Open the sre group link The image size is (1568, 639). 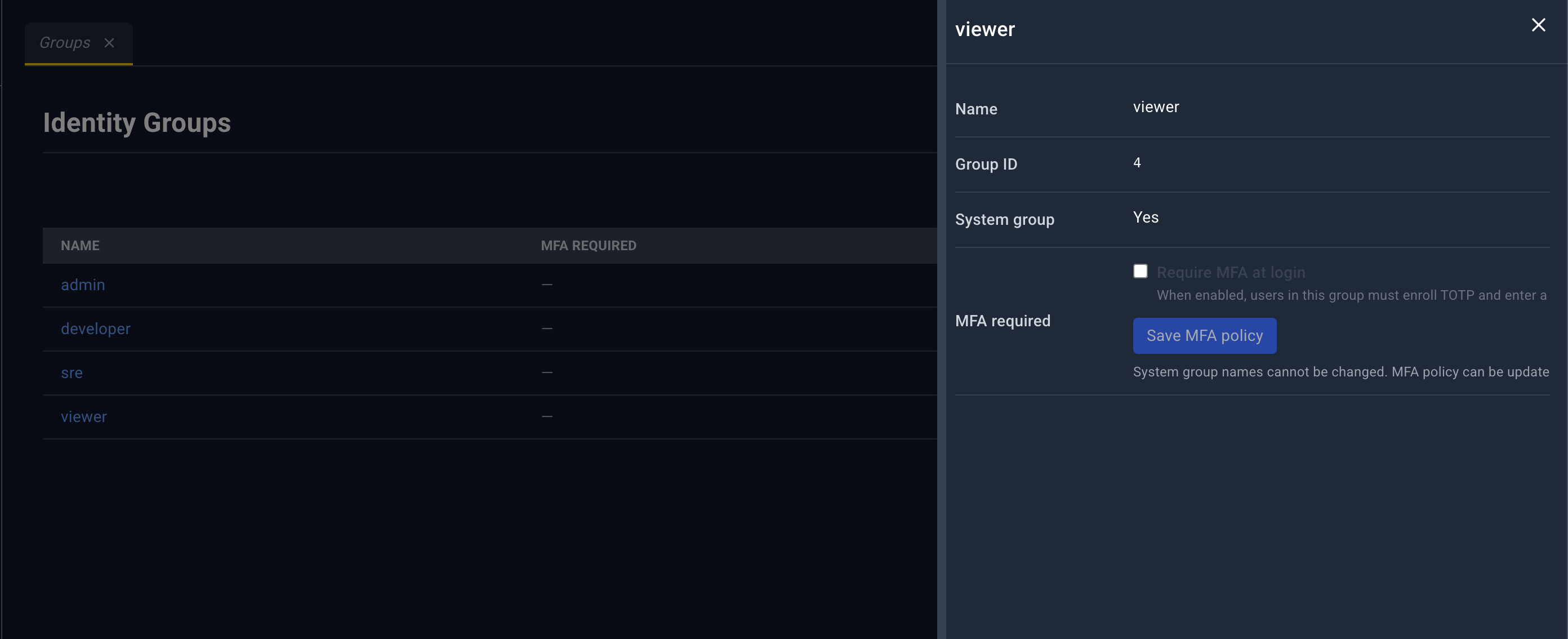72,373
